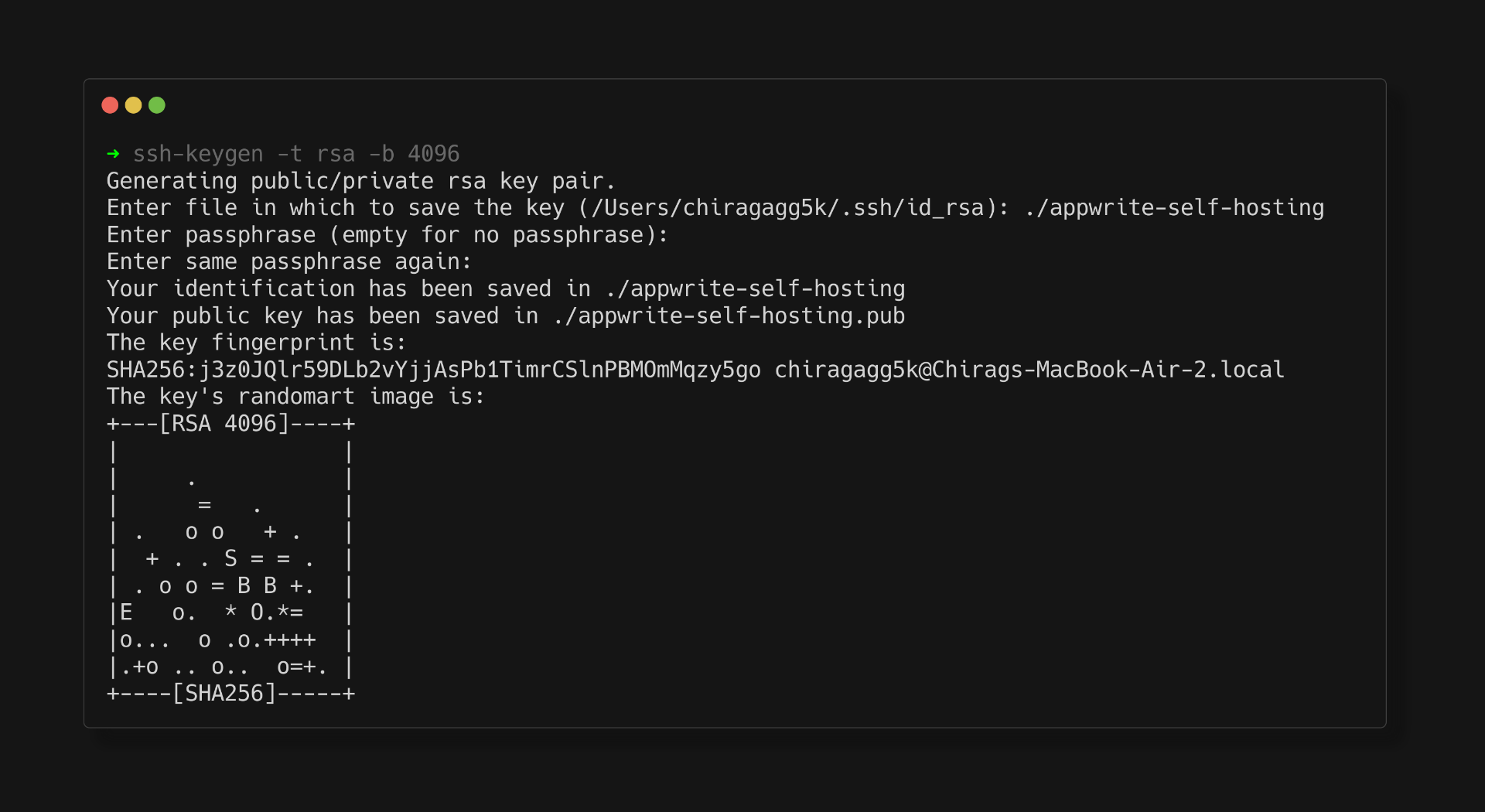Click the typed ./appwrite-self-hosting file name
Image resolution: width=1485 pixels, height=812 pixels.
pyautogui.click(x=1174, y=208)
